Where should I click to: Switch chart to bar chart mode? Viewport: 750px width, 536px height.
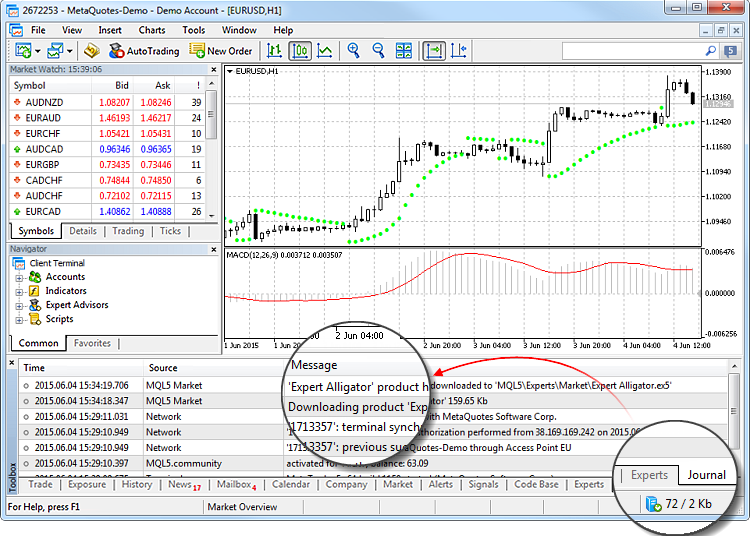pyautogui.click(x=275, y=51)
